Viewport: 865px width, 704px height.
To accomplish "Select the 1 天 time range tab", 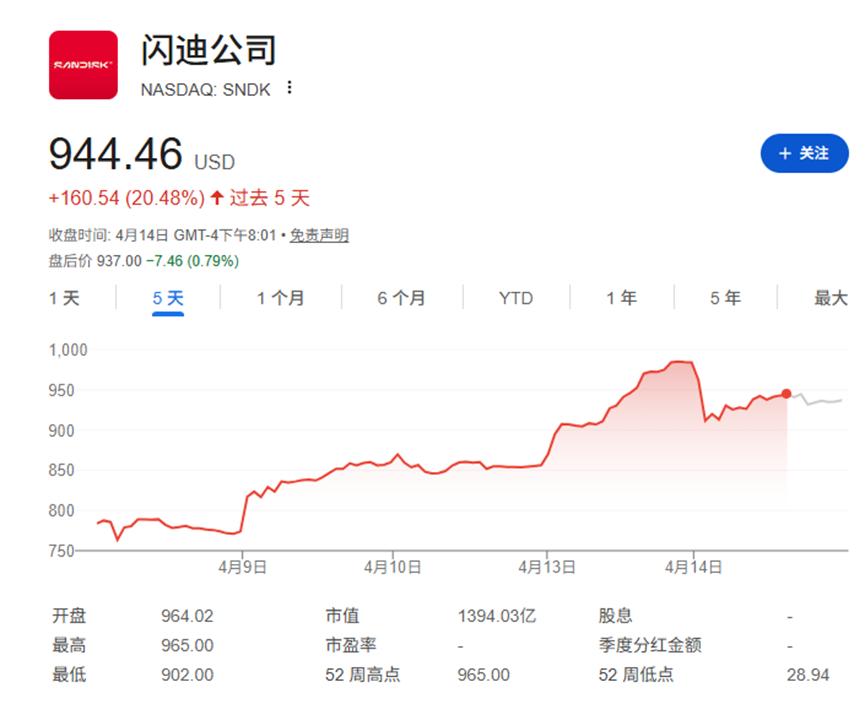I will point(64,298).
